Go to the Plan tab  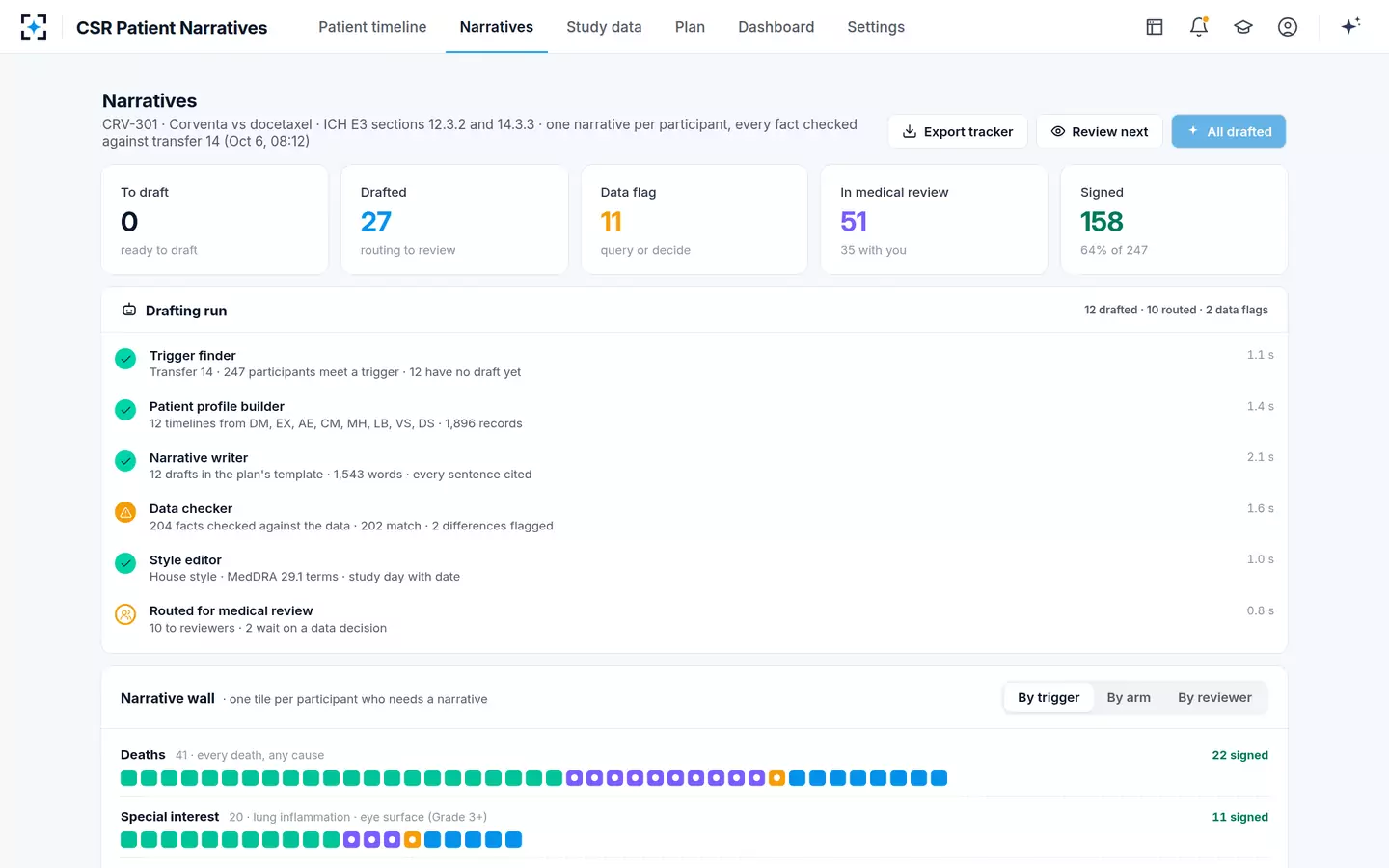coord(690,27)
